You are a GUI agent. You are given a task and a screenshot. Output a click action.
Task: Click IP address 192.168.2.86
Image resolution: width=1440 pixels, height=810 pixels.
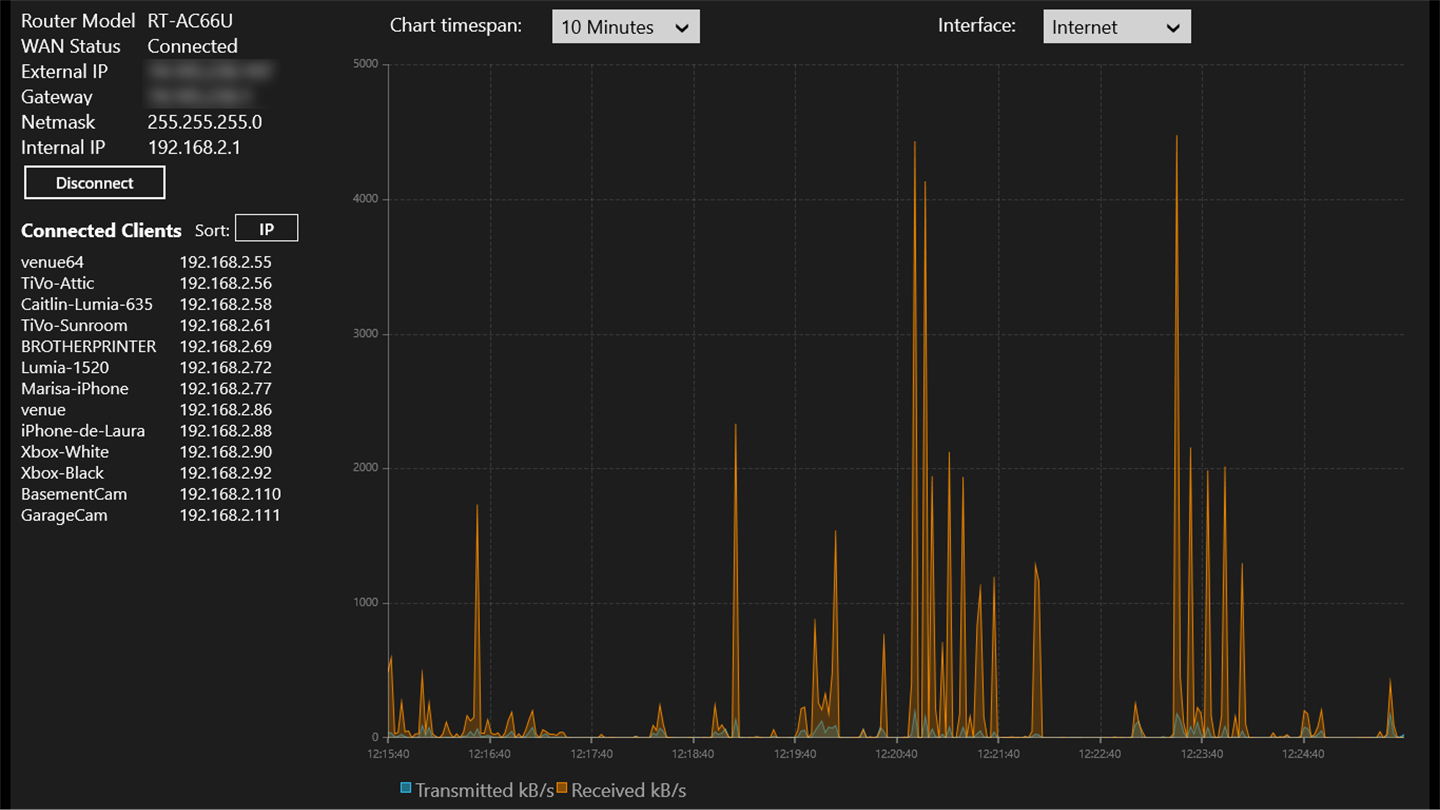[226, 409]
